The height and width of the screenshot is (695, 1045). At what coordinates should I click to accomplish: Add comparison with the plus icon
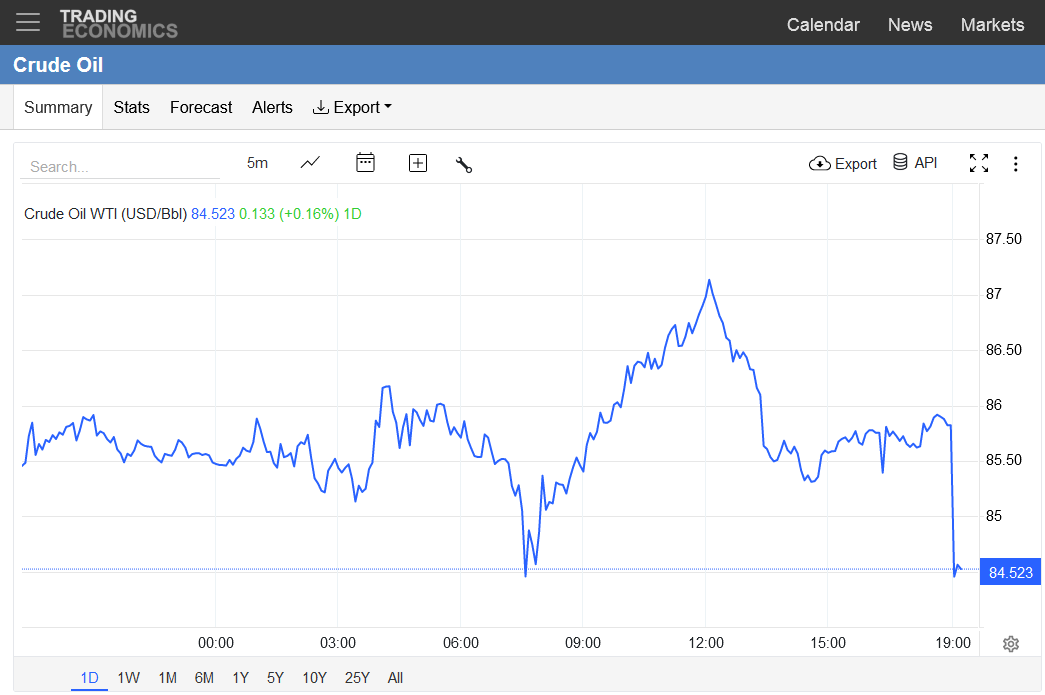(418, 163)
